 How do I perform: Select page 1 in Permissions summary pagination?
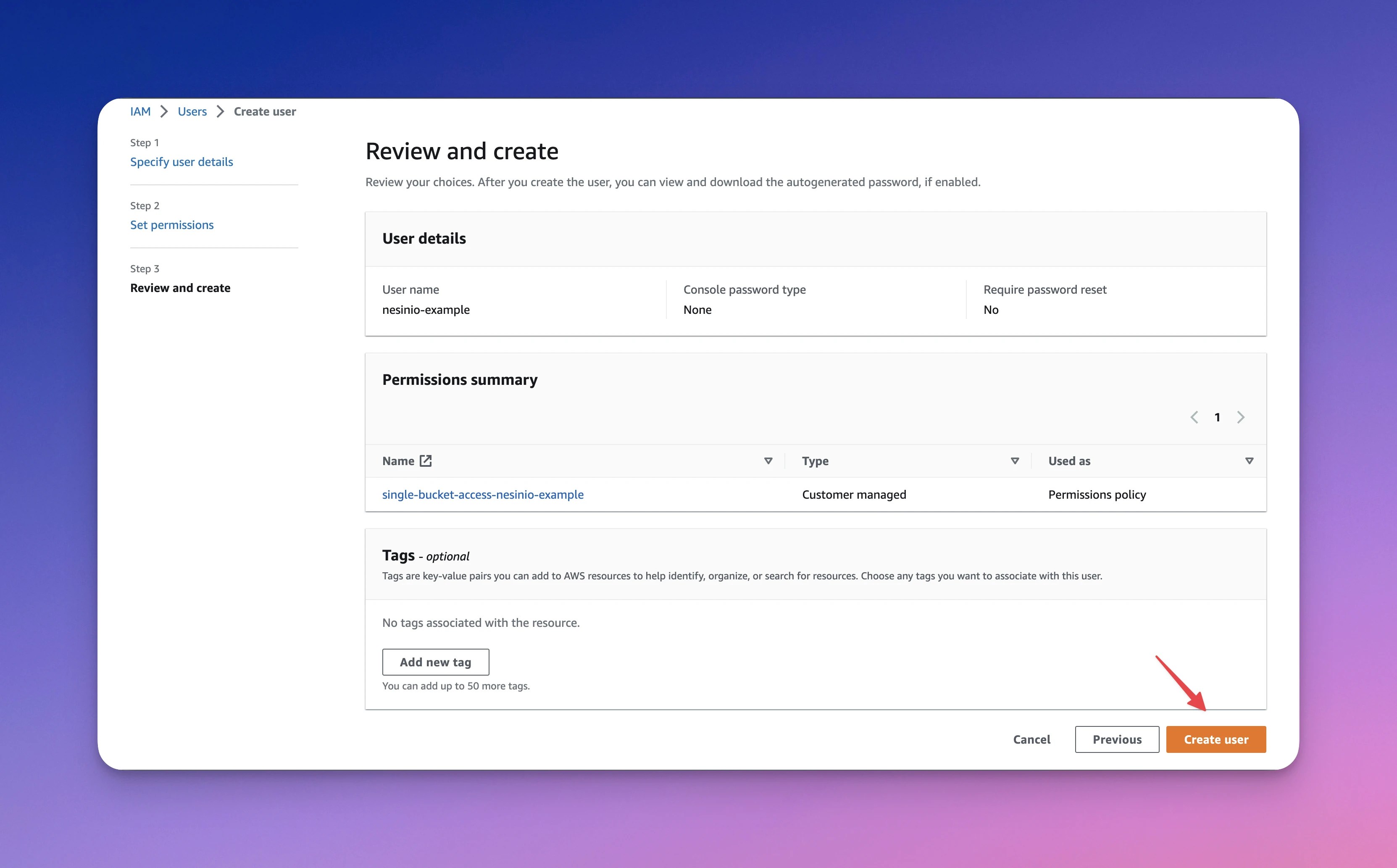1217,417
